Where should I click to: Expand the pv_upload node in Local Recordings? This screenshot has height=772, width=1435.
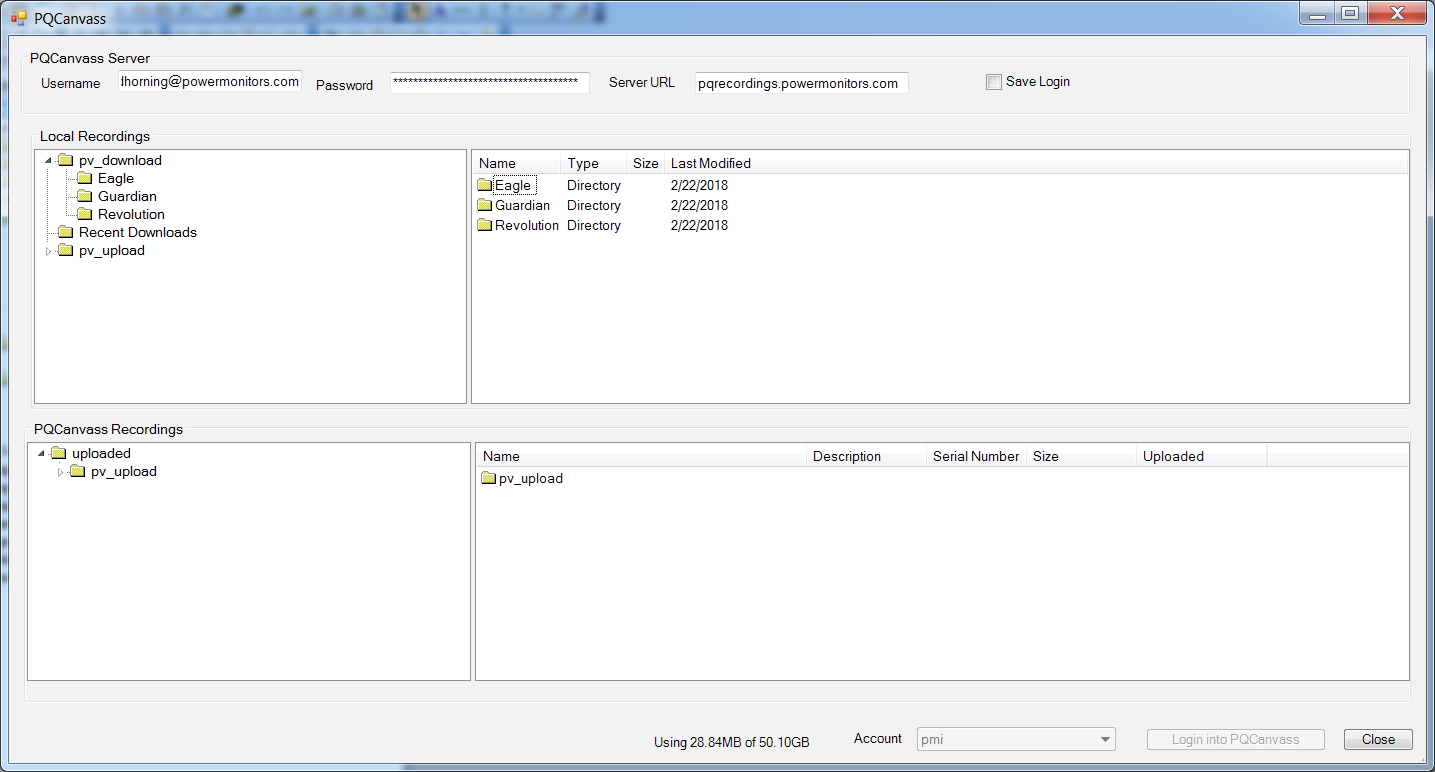(50, 251)
